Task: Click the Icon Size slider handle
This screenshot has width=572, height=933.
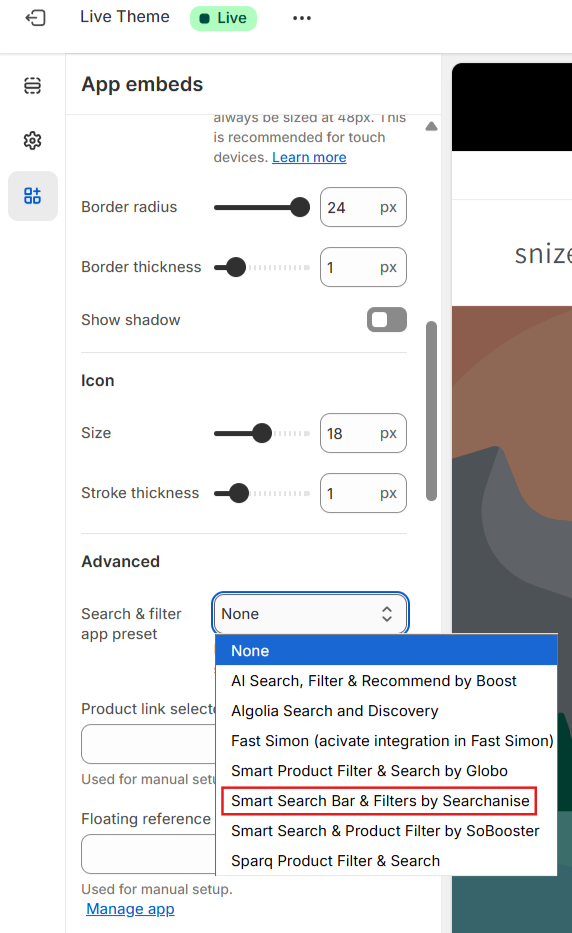Action: [262, 433]
